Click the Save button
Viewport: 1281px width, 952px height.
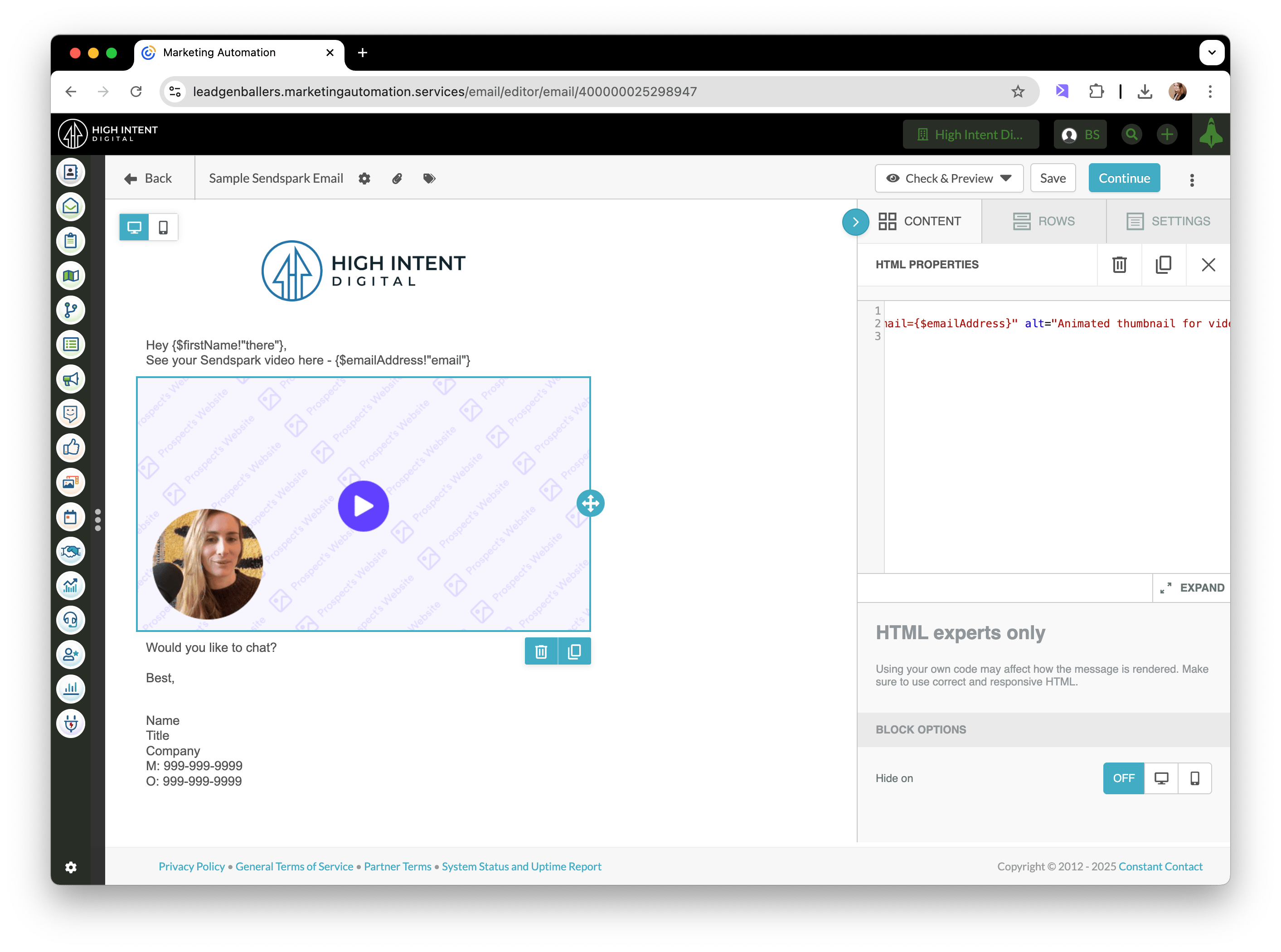click(1052, 179)
